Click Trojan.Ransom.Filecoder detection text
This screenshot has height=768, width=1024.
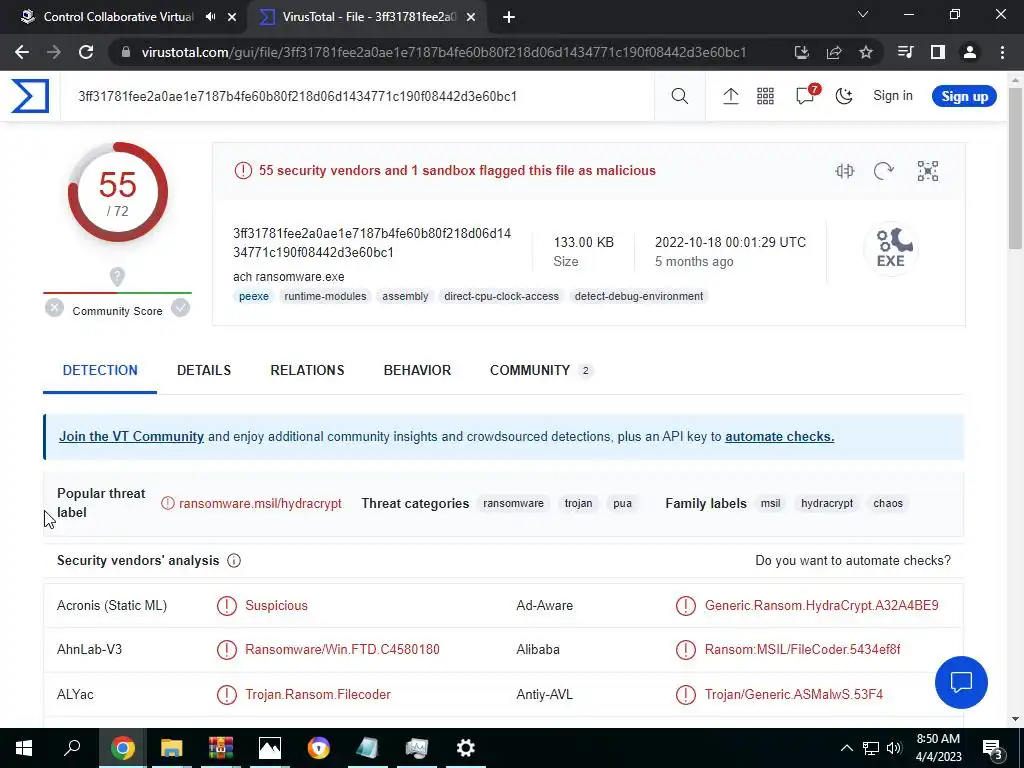point(318,694)
